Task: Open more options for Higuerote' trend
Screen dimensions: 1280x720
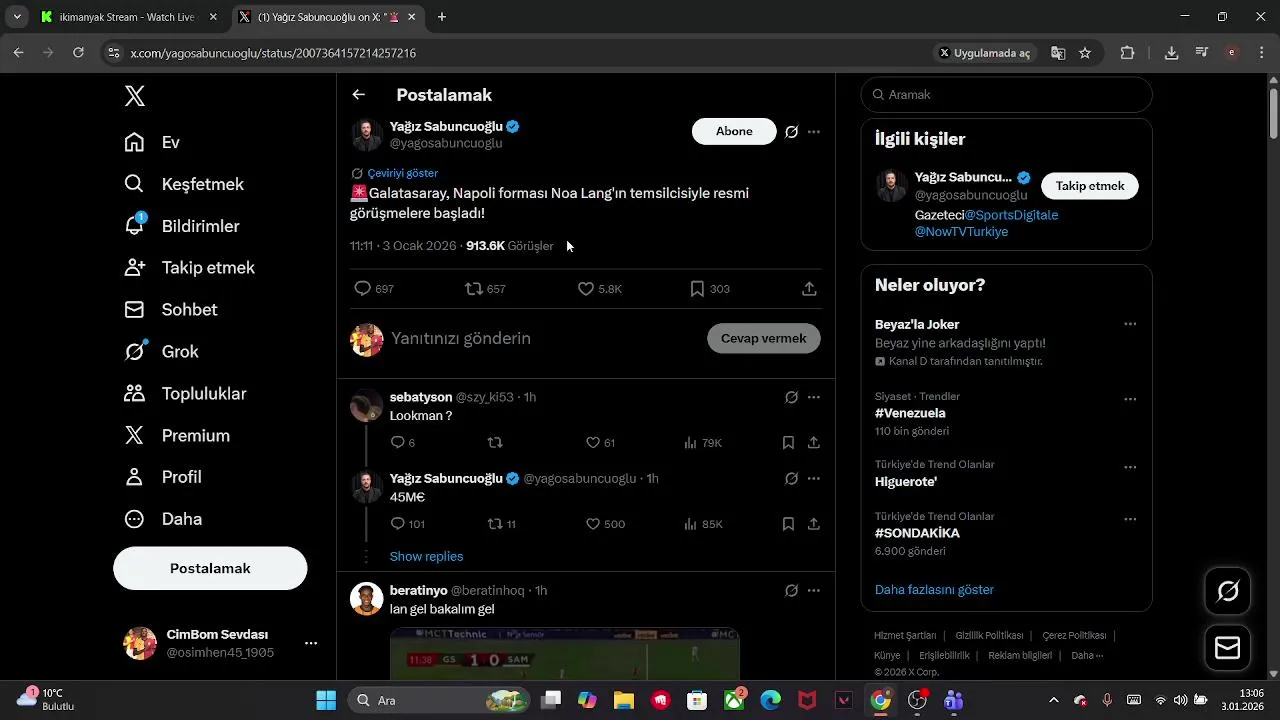Action: [x=1130, y=467]
